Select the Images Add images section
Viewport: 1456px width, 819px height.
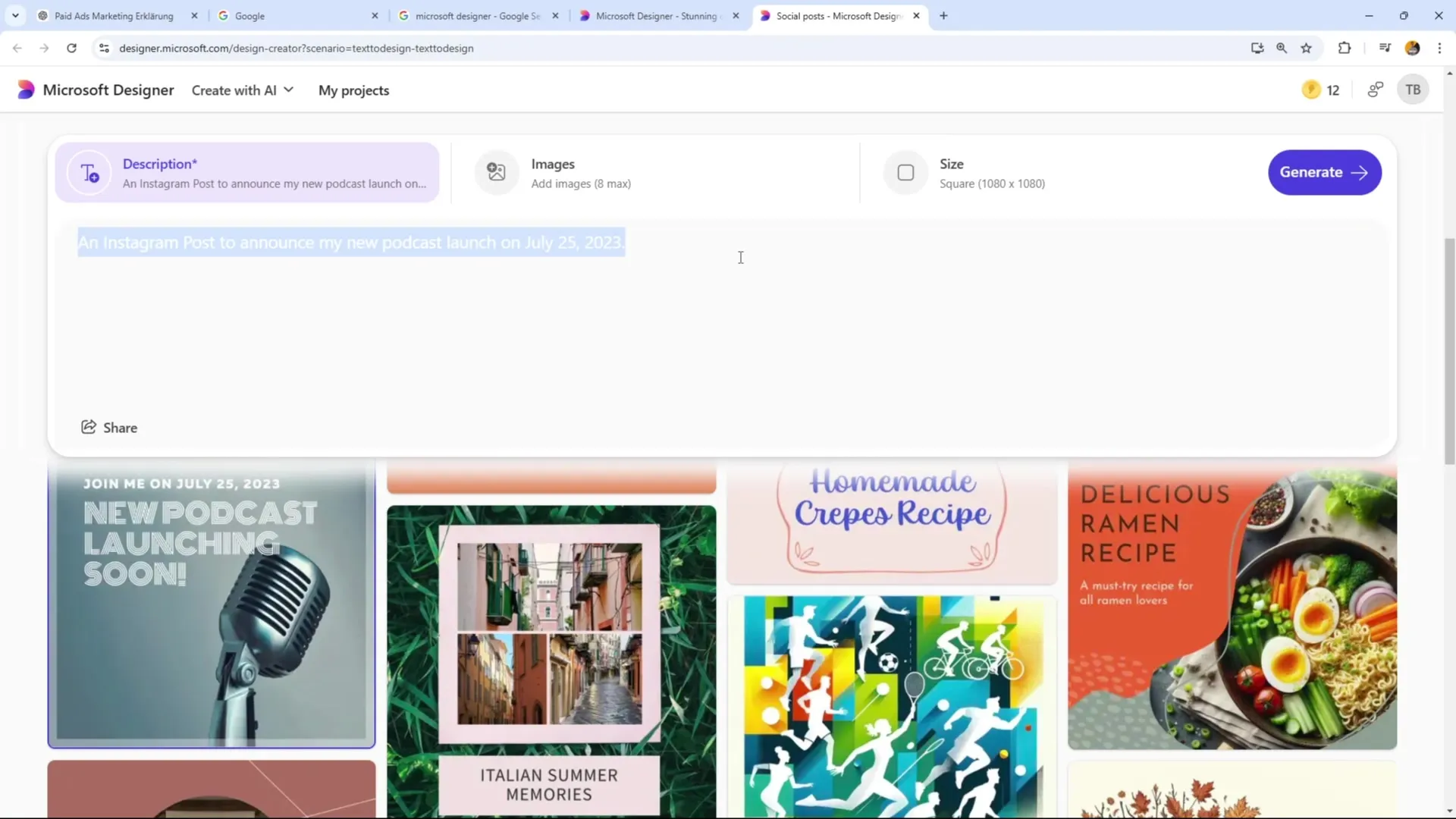click(656, 173)
